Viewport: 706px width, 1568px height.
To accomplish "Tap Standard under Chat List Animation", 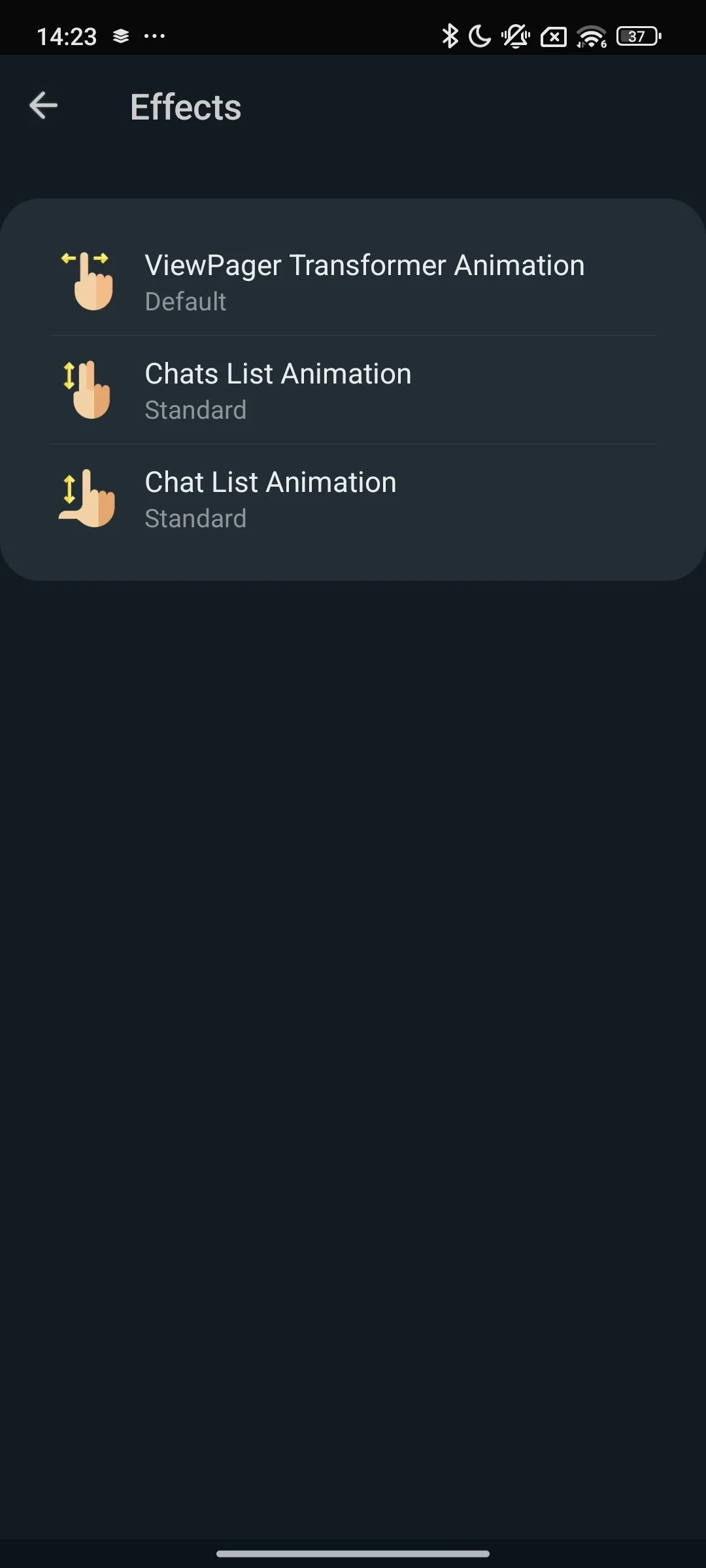I will (x=195, y=519).
